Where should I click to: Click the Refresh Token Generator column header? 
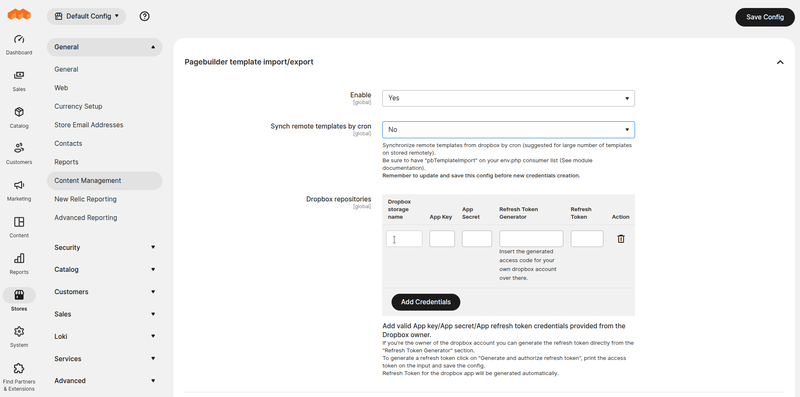click(518, 213)
